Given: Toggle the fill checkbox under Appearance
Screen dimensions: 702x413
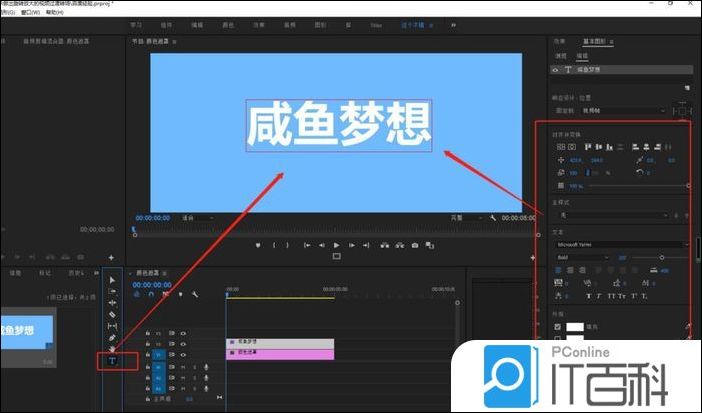Looking at the screenshot, I should pos(558,327).
